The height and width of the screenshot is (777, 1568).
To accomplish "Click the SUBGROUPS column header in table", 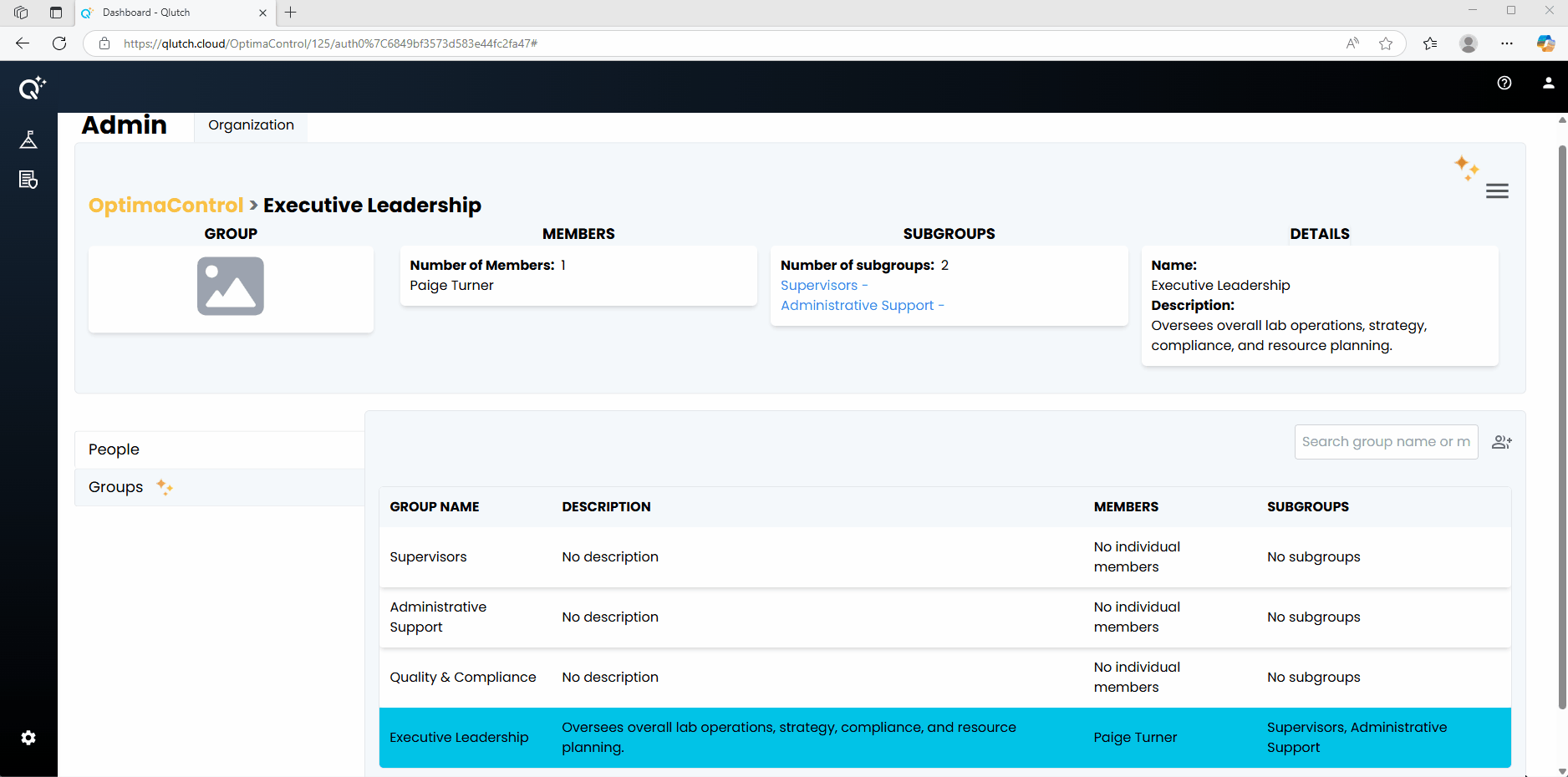I will pos(1308,507).
